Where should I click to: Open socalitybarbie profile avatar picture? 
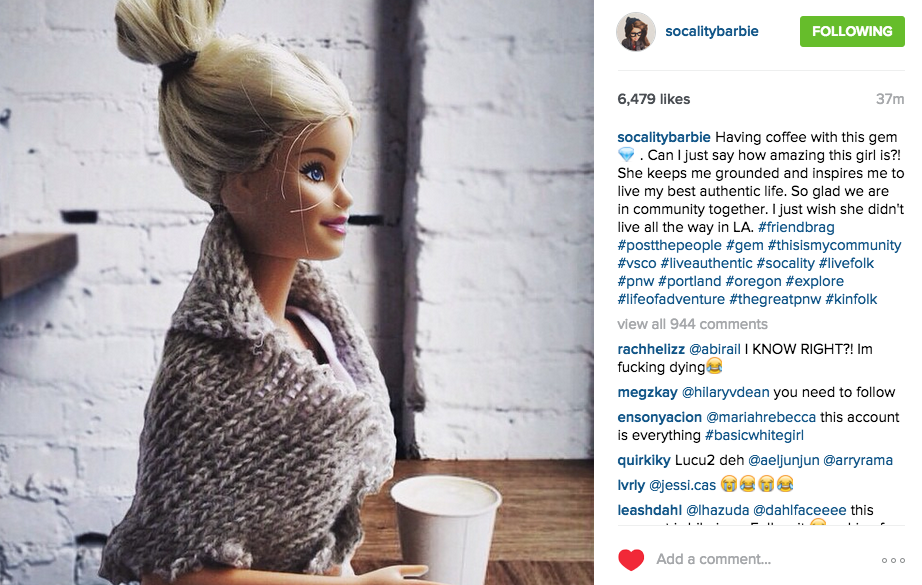click(x=636, y=32)
